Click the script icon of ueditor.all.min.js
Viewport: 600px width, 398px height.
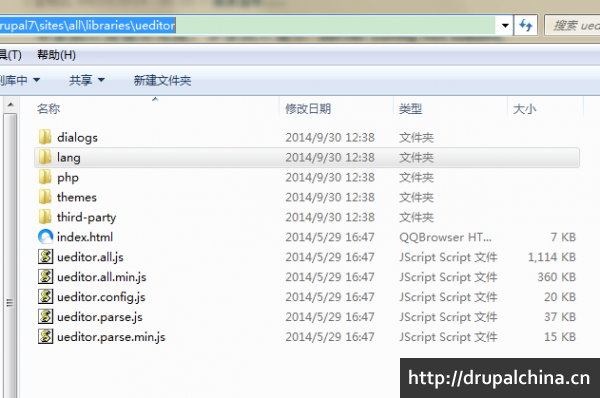click(46, 277)
